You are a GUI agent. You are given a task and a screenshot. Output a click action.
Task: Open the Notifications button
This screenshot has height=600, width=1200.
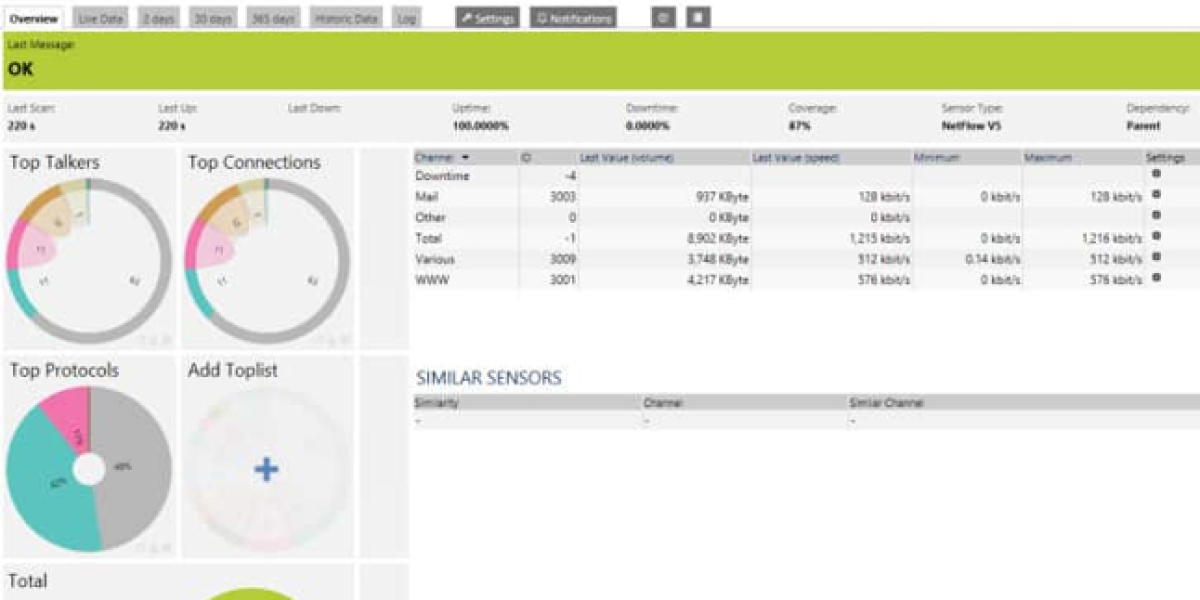(573, 18)
